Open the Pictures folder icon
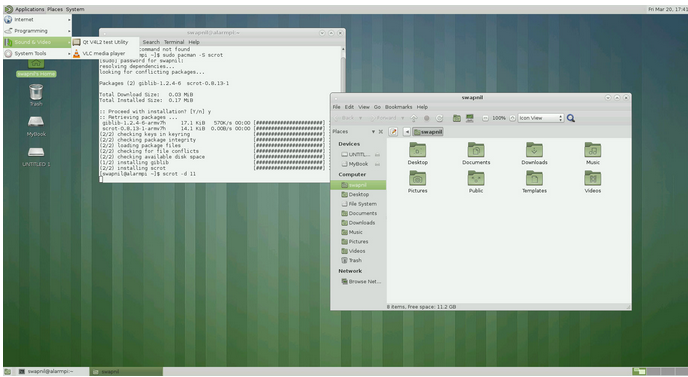Screen dimensions: 688x377 [417, 182]
